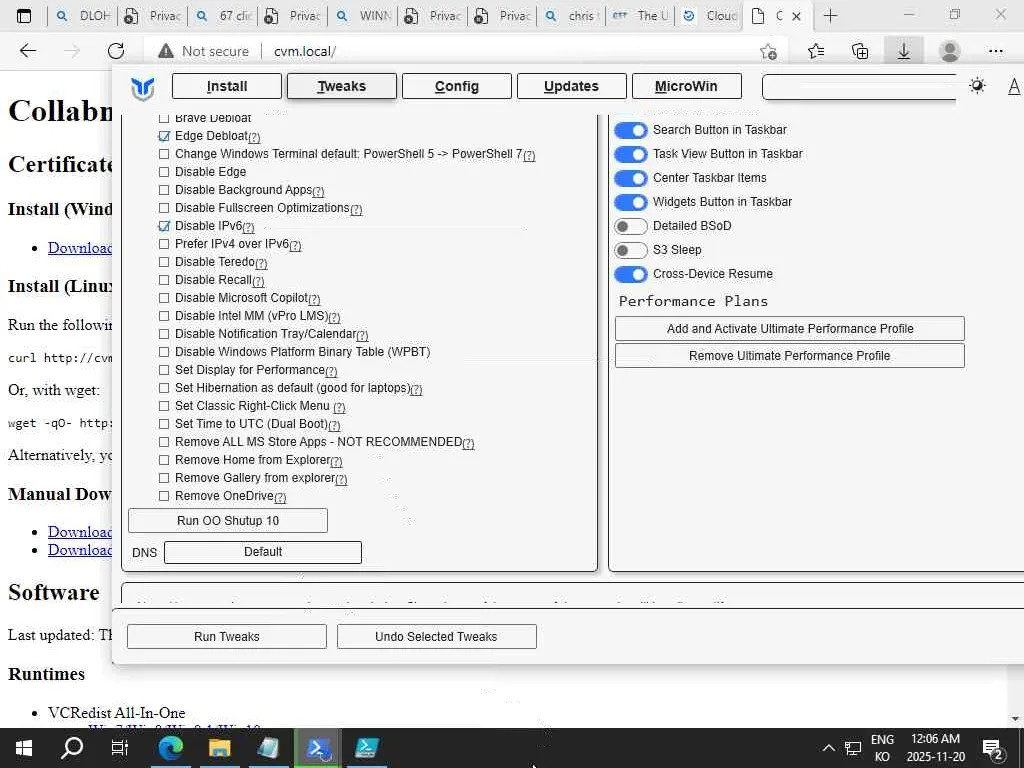Viewport: 1024px width, 768px height.
Task: Switch to the Install tab
Action: (227, 86)
